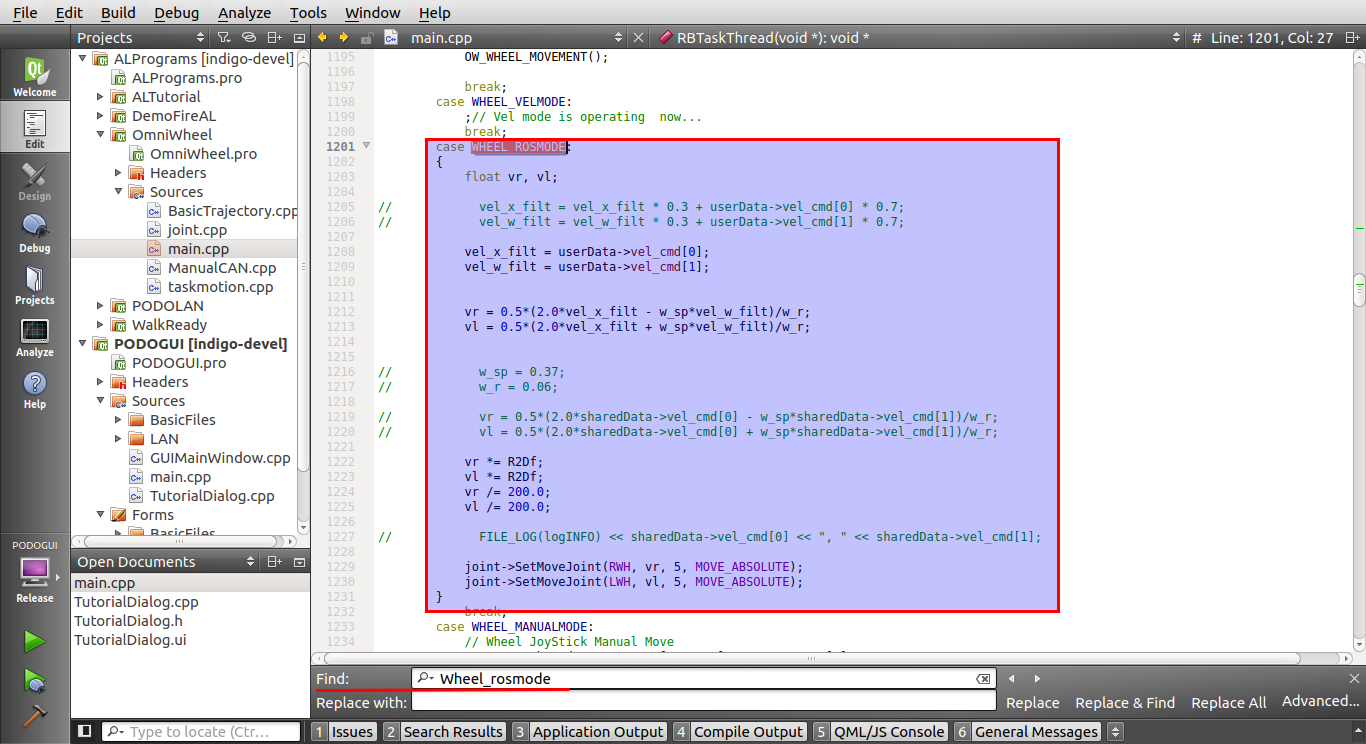Screen dimensions: 1366x744
Task: Go forward with the right yellow arrow
Action: [x=344, y=38]
